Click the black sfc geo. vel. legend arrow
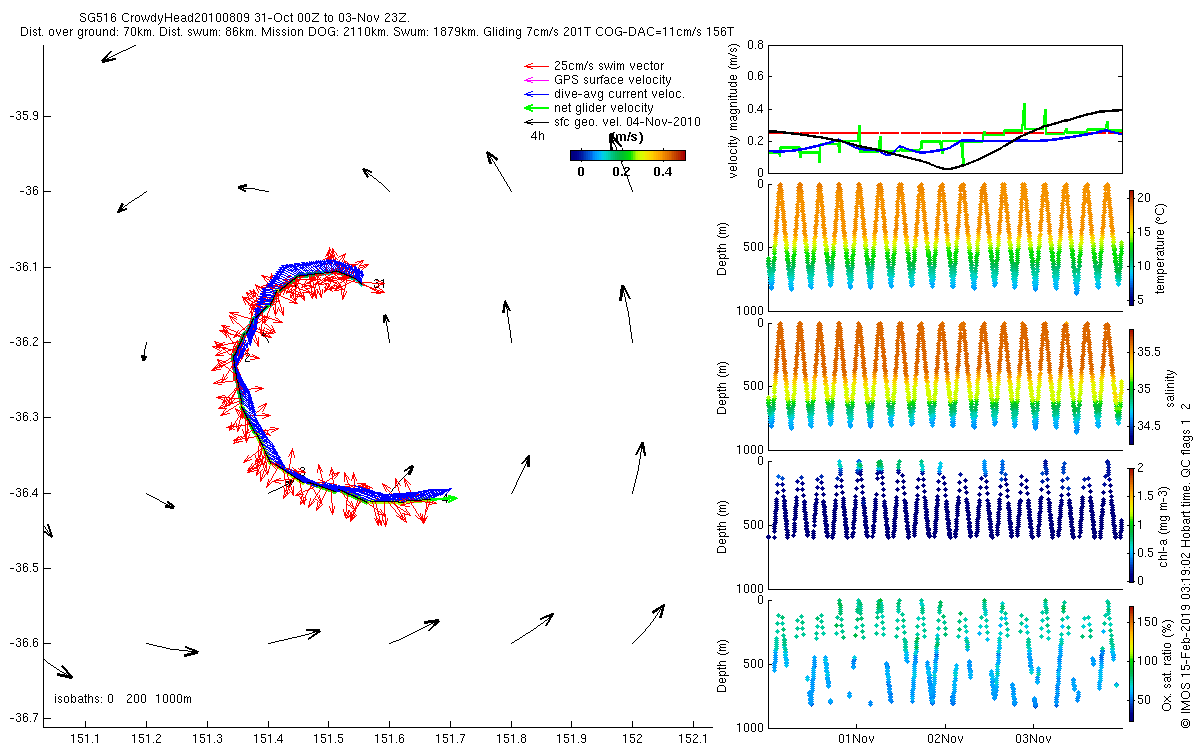1200x750 pixels. pyautogui.click(x=536, y=122)
